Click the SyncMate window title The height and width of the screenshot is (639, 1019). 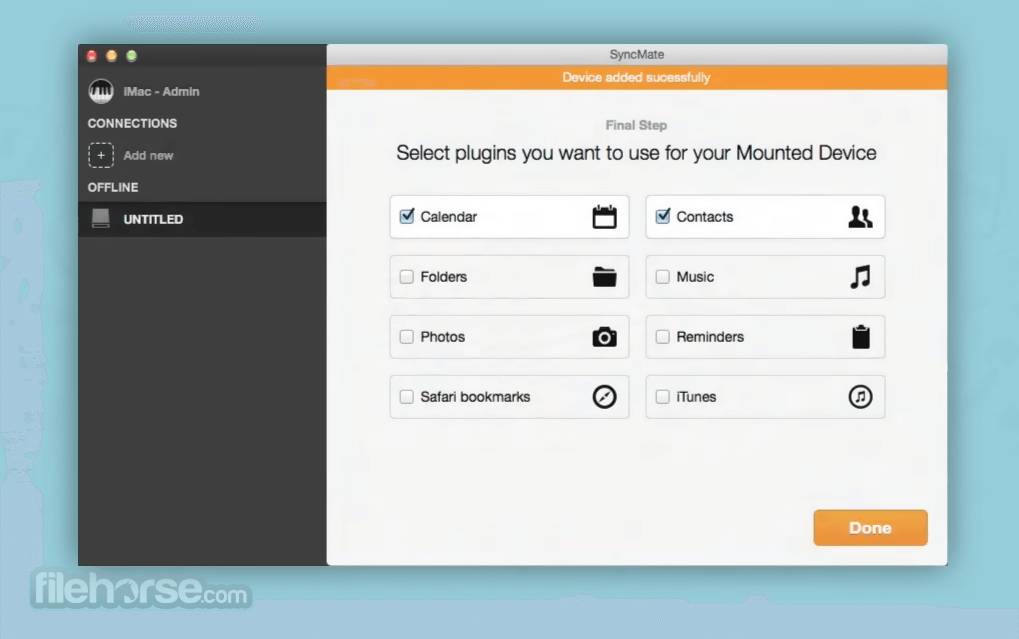[636, 55]
